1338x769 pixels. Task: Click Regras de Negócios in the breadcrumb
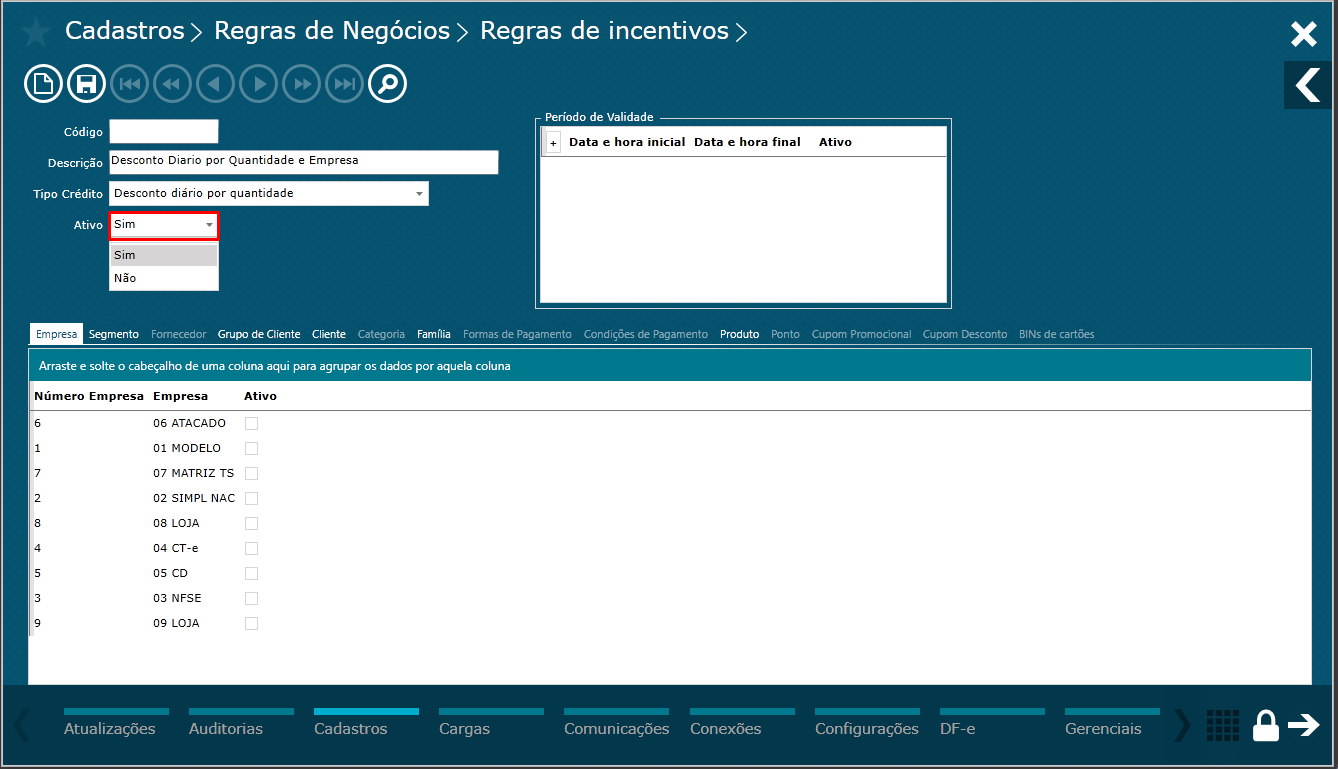(332, 31)
